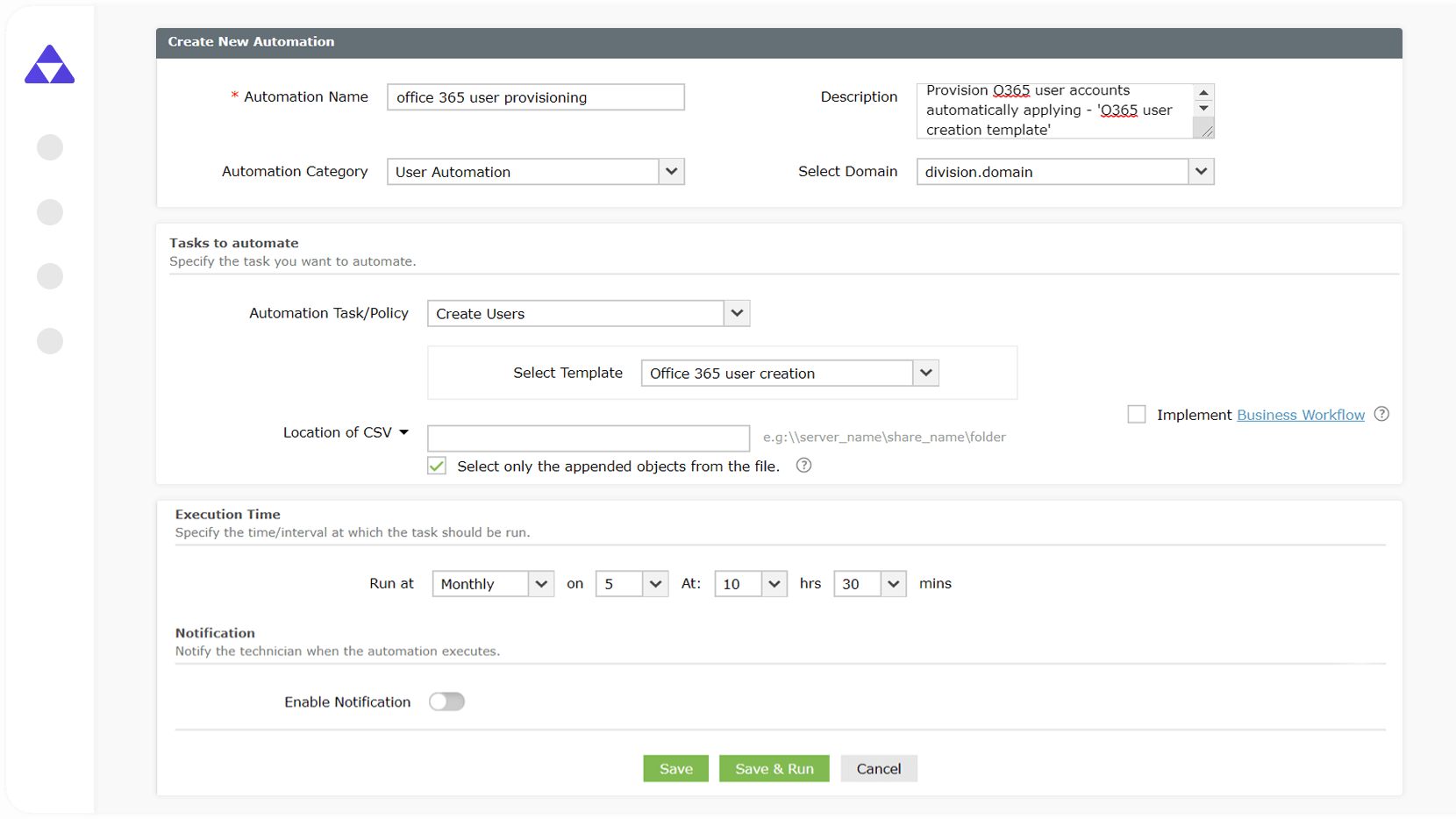Uncheck Select only the appended objects checkbox
1456x819 pixels.
437,466
